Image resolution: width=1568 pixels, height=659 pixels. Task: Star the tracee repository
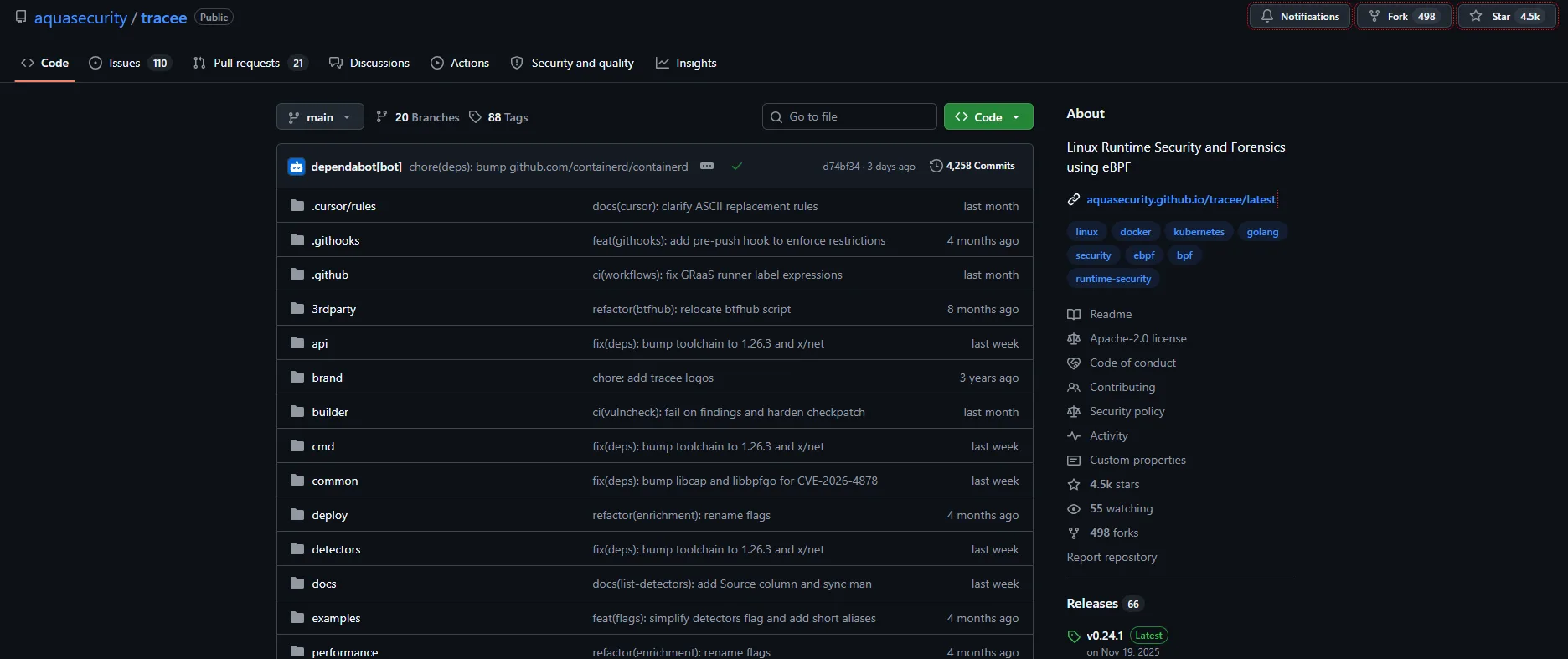pyautogui.click(x=1508, y=16)
